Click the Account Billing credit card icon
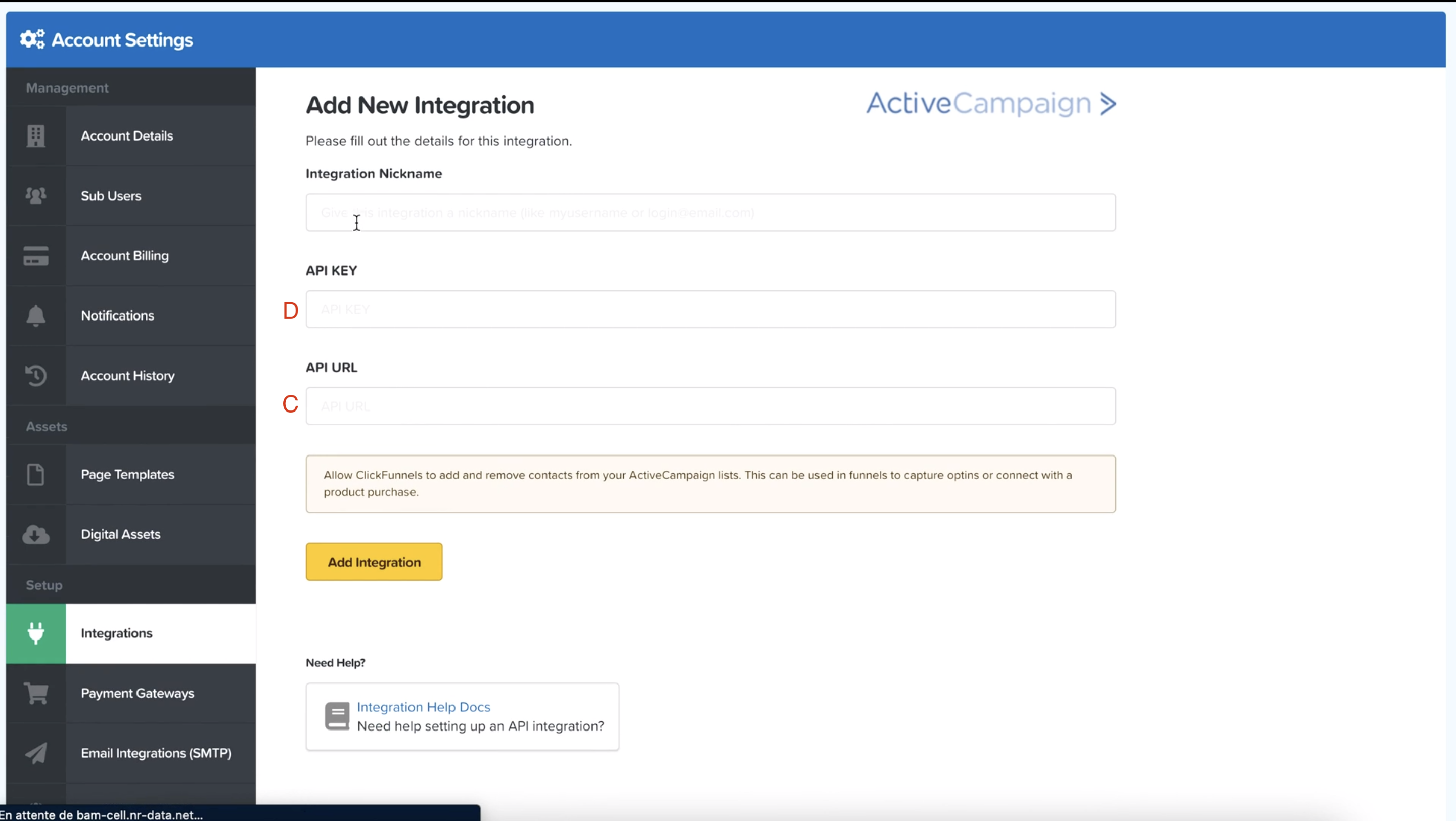Screen dimensions: 1456x821 pos(35,255)
